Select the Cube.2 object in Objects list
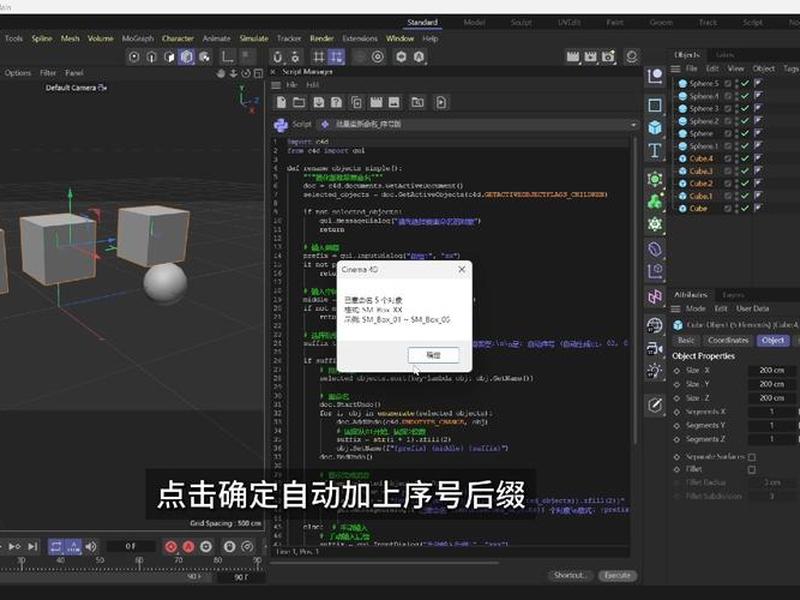 [x=701, y=184]
